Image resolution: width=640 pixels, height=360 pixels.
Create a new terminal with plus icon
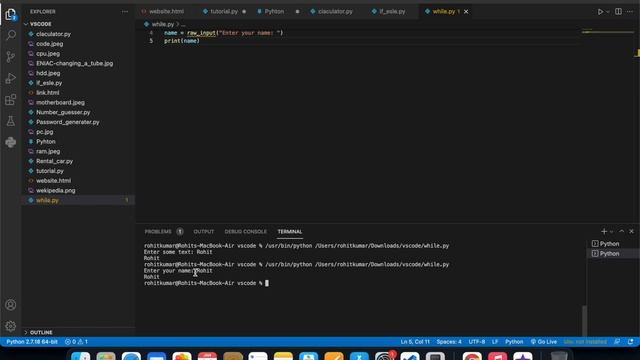pos(604,231)
